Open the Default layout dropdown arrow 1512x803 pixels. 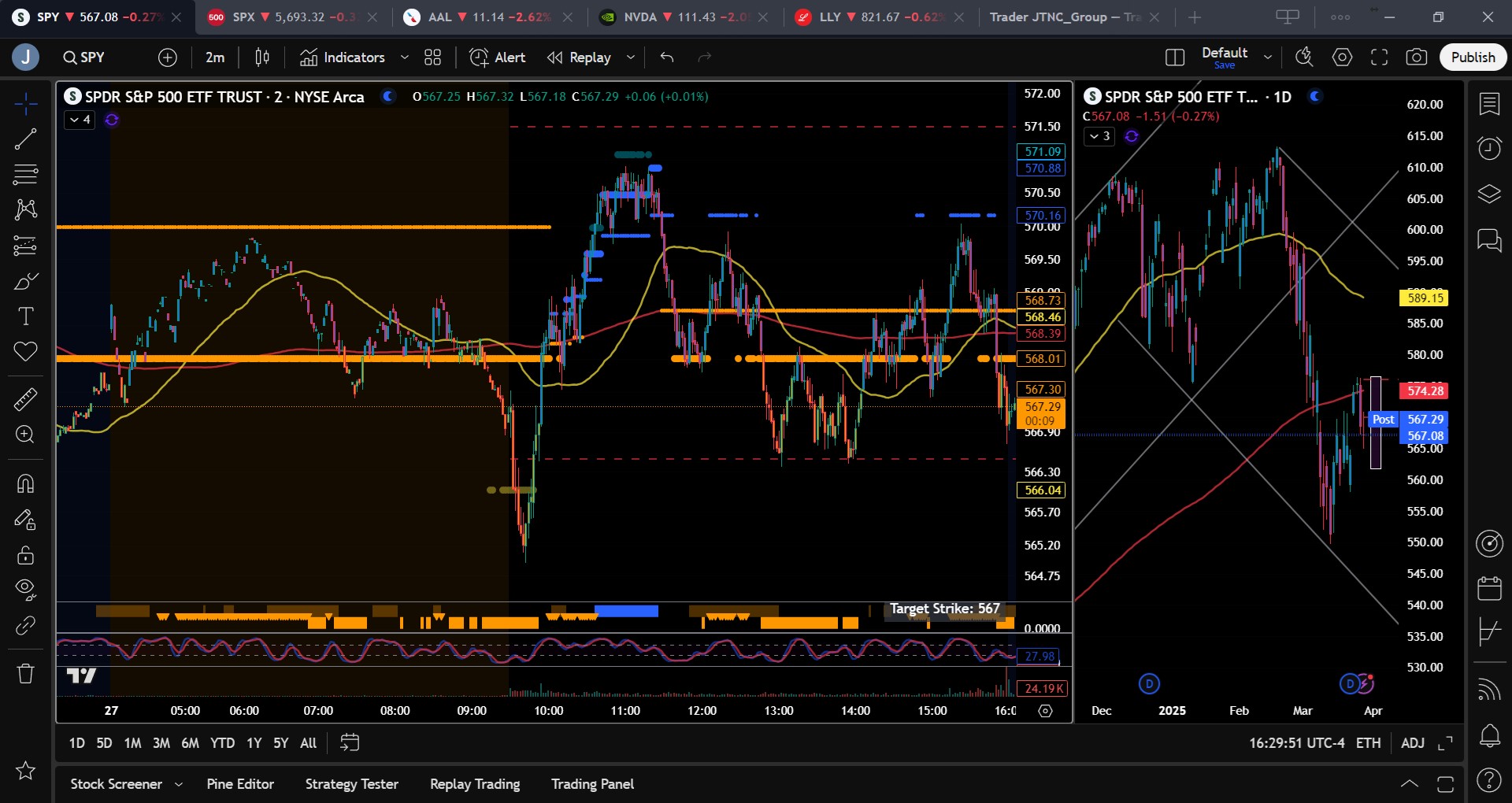tap(1268, 57)
